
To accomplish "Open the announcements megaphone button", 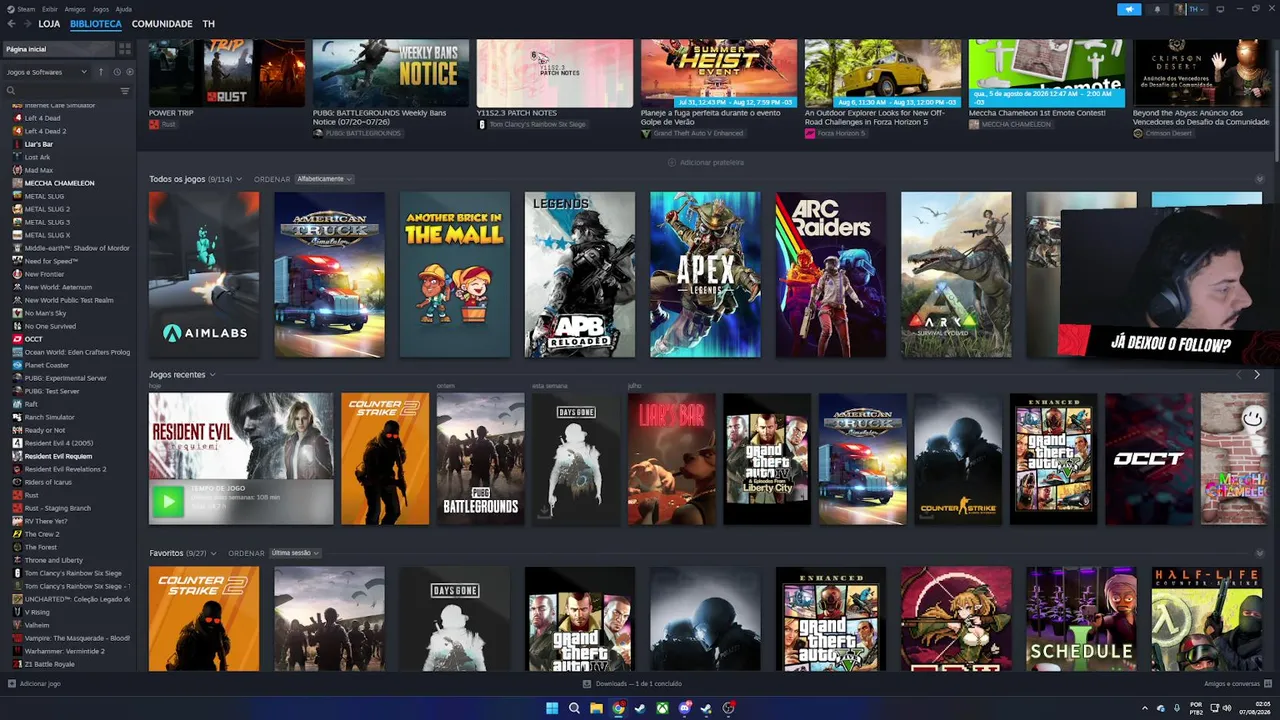I will (x=1129, y=9).
